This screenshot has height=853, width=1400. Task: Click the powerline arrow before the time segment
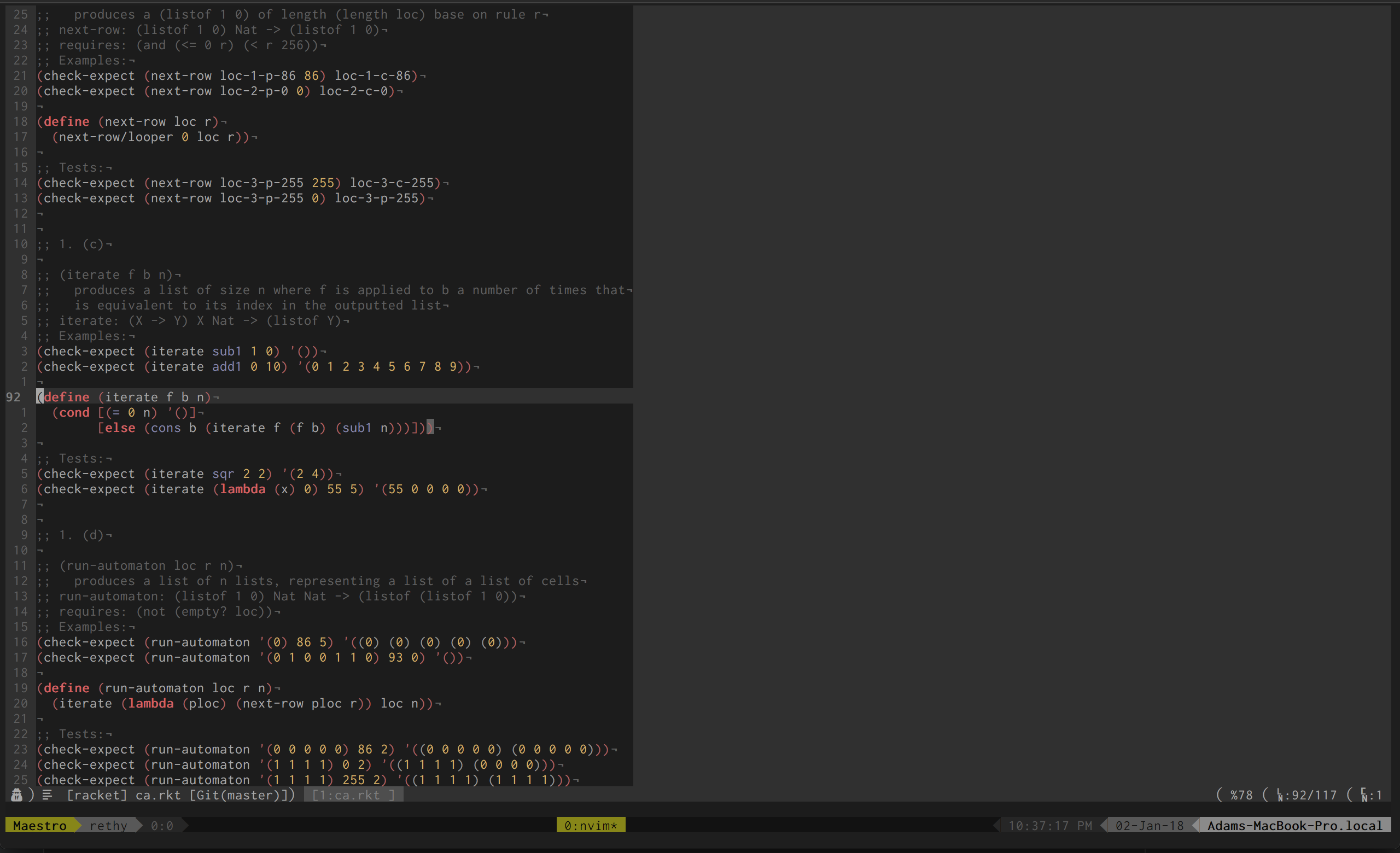point(997,825)
